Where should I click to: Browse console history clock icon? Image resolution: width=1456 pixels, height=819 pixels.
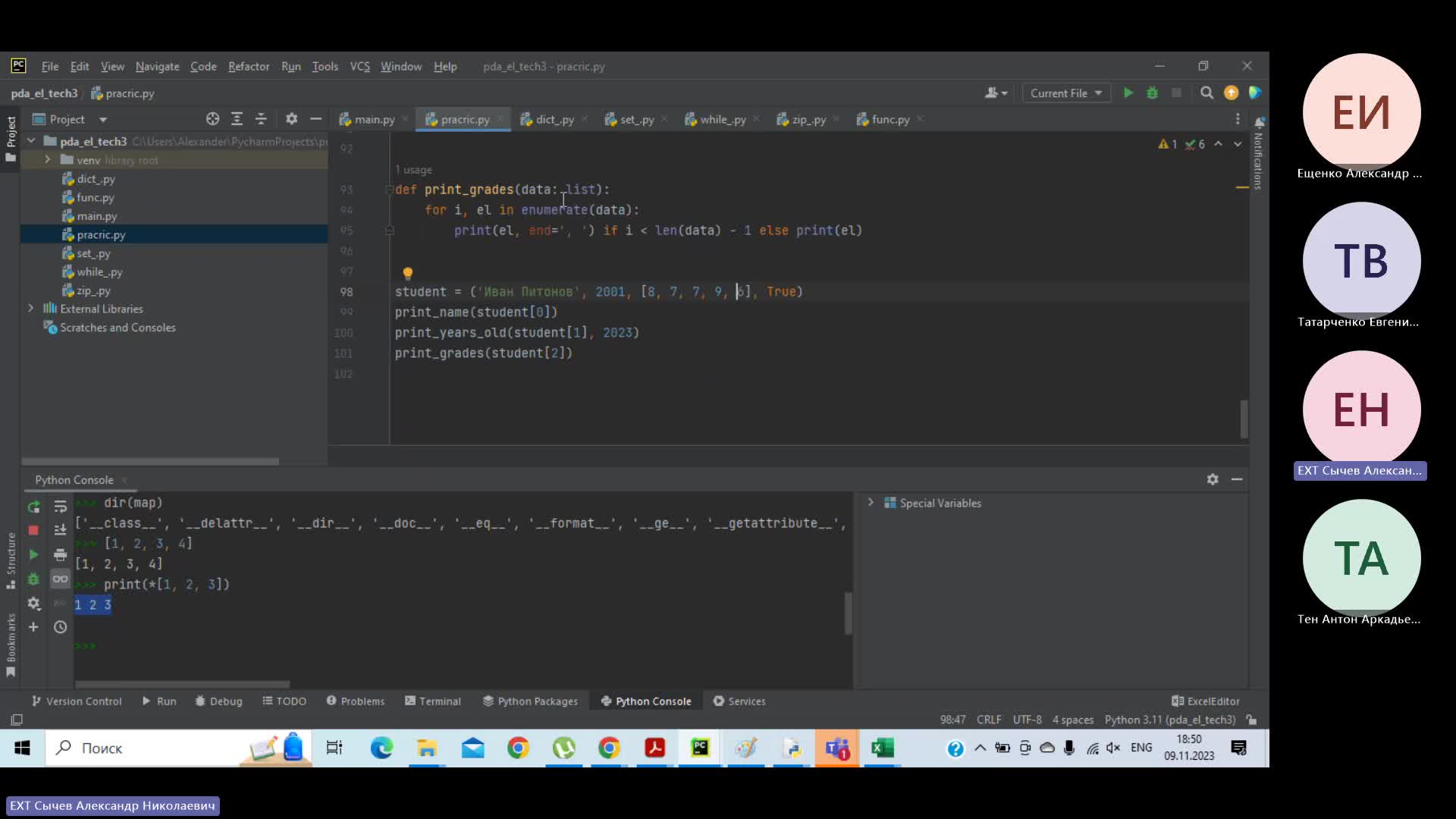60,627
